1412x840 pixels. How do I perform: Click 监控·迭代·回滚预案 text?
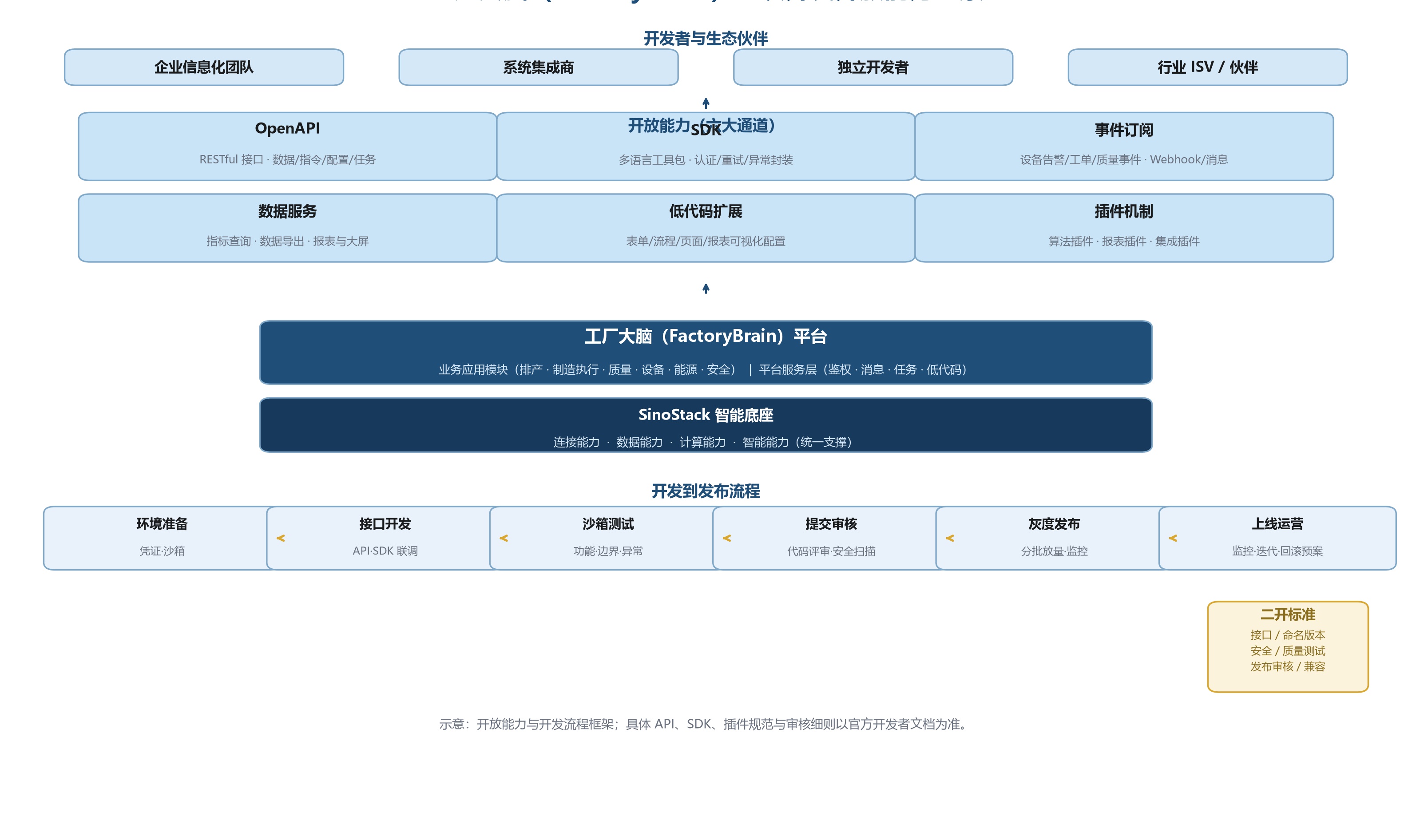1277,551
